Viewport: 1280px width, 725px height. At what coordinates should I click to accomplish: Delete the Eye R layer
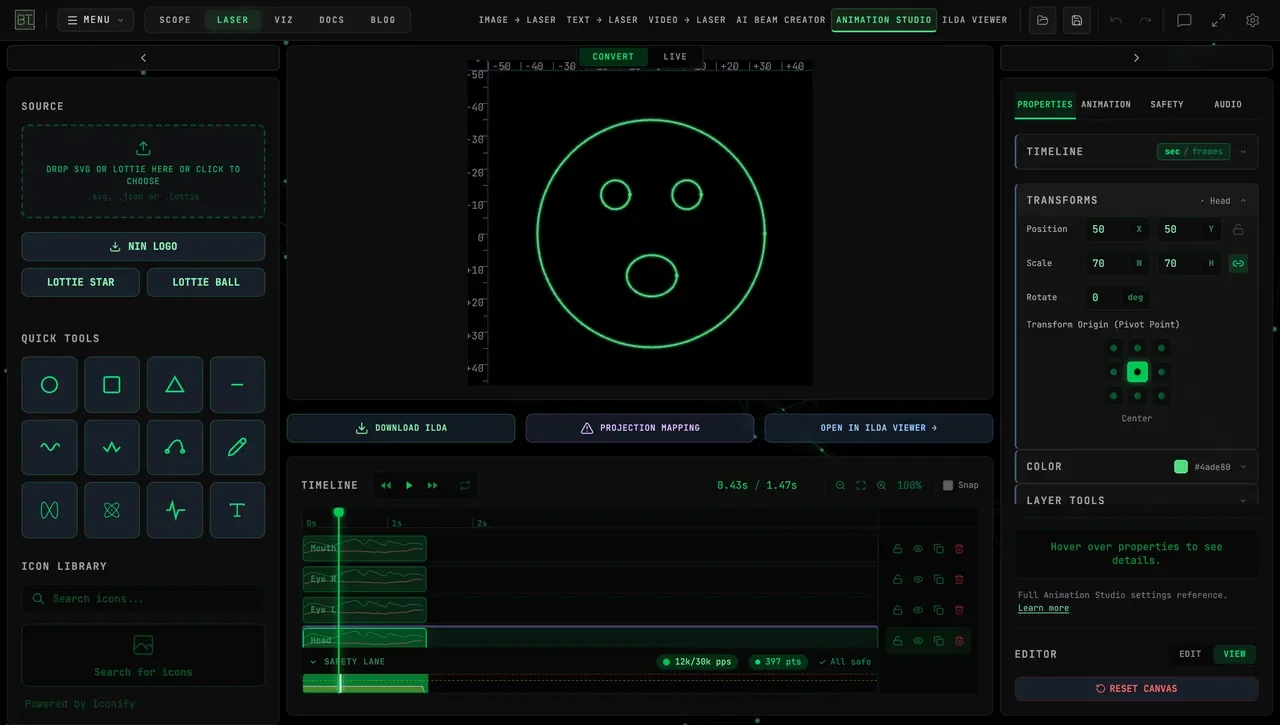coord(959,579)
